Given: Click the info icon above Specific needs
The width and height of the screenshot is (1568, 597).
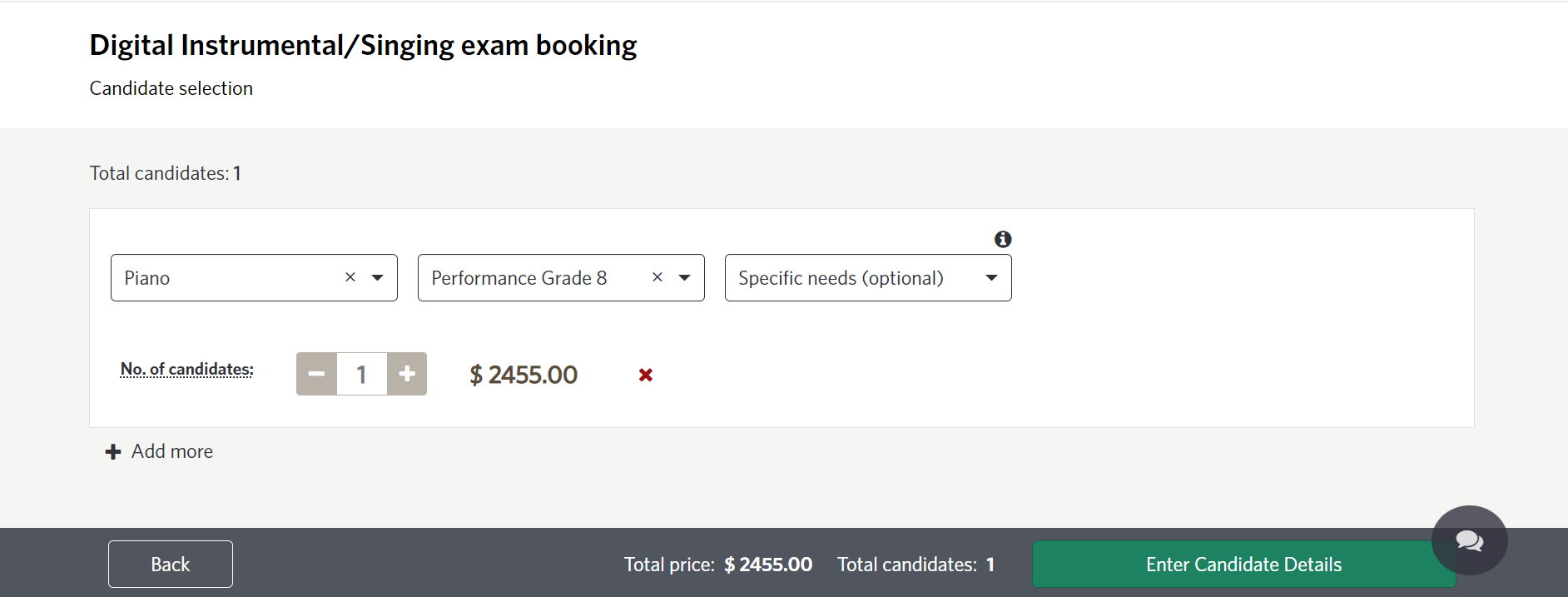Looking at the screenshot, I should 1003,239.
